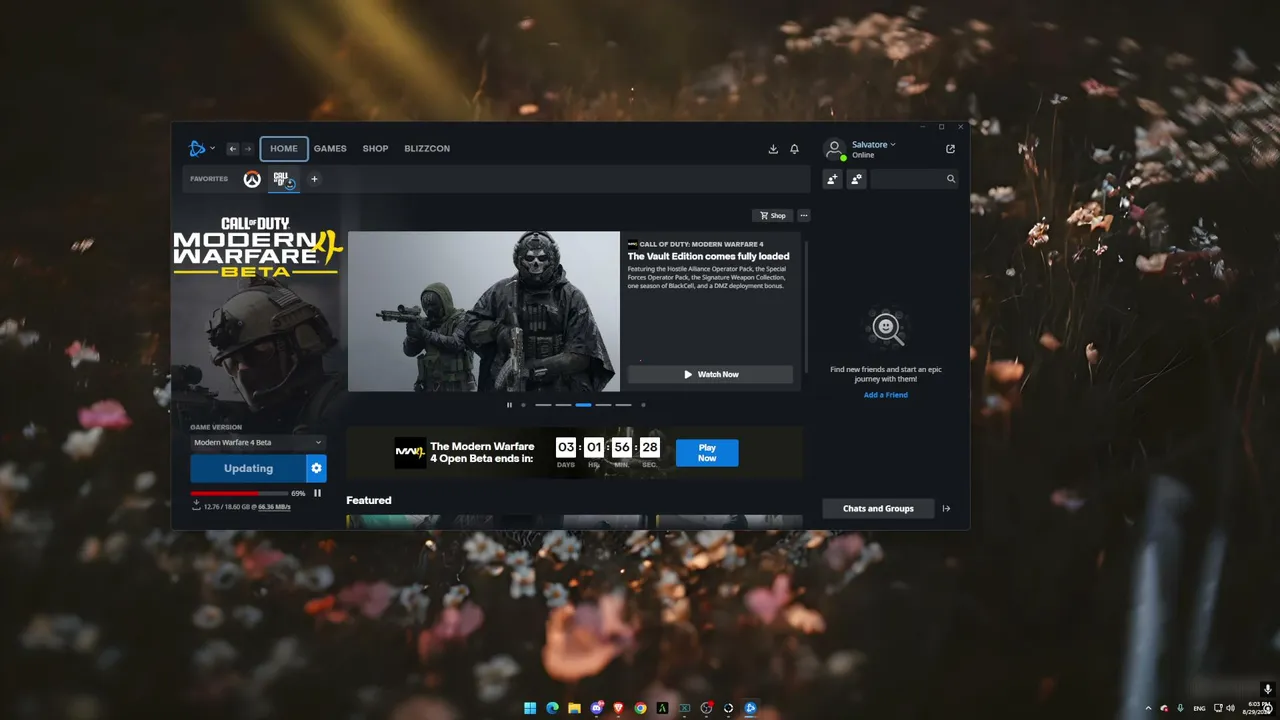Image resolution: width=1280 pixels, height=720 pixels.
Task: Click the Salvatore profile avatar
Action: click(834, 149)
